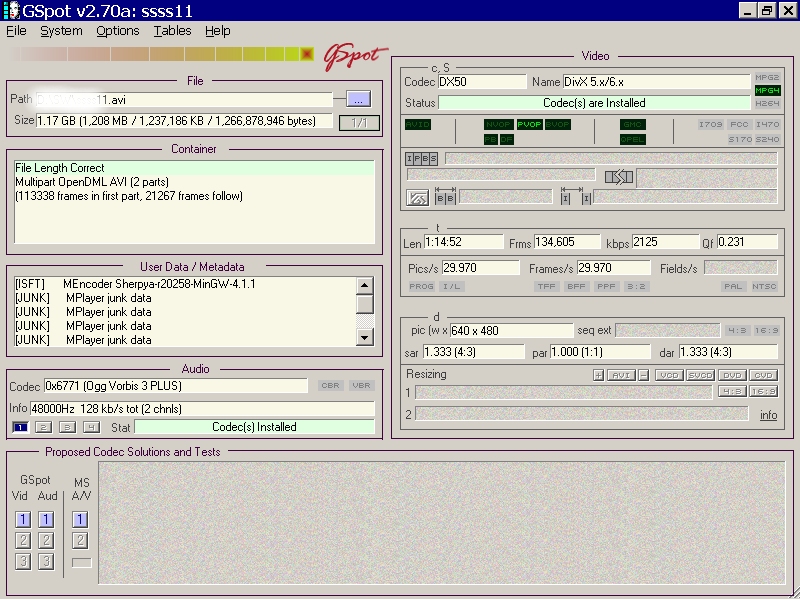Click the IPBS frame-type icon
The image size is (800, 600).
coord(421,159)
